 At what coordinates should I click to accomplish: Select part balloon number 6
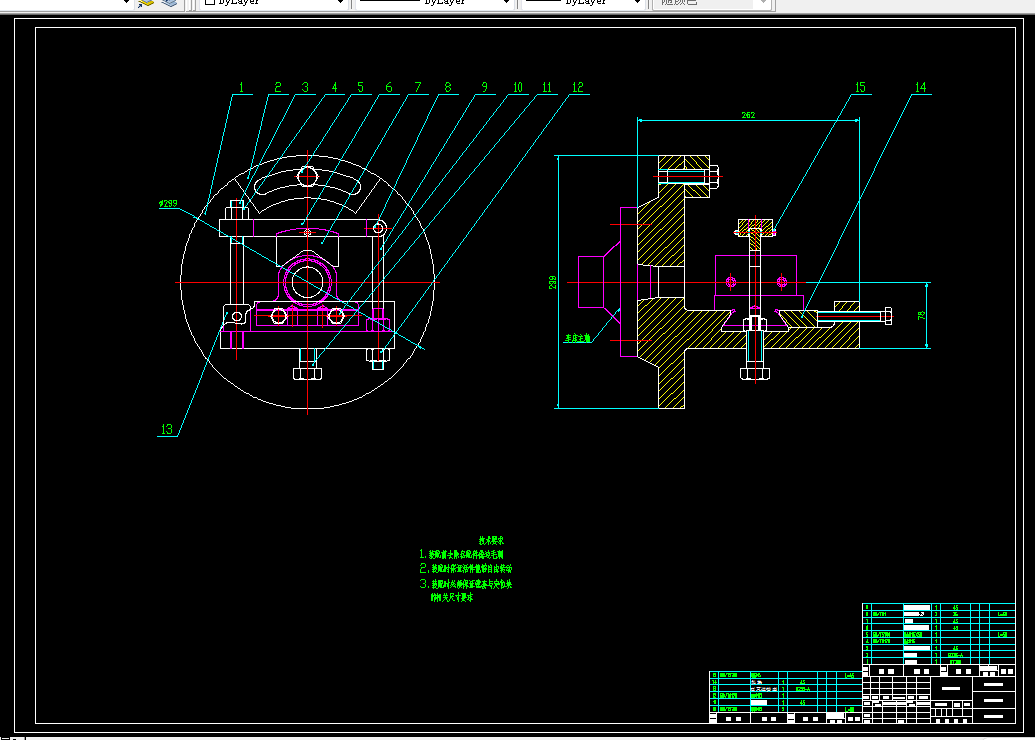coord(389,87)
